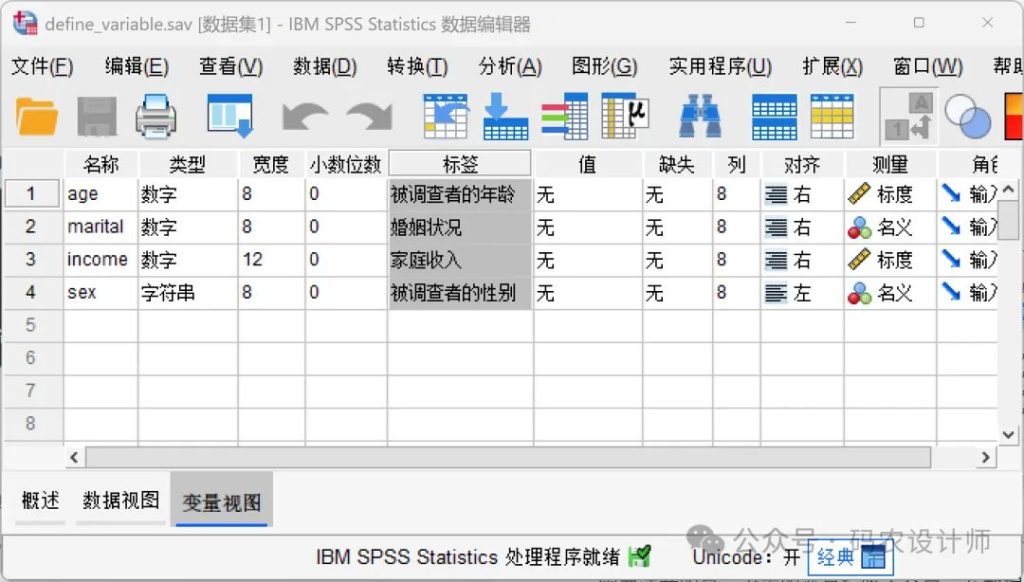
Task: Open the 测量 cell for the marital row
Action: (890, 227)
